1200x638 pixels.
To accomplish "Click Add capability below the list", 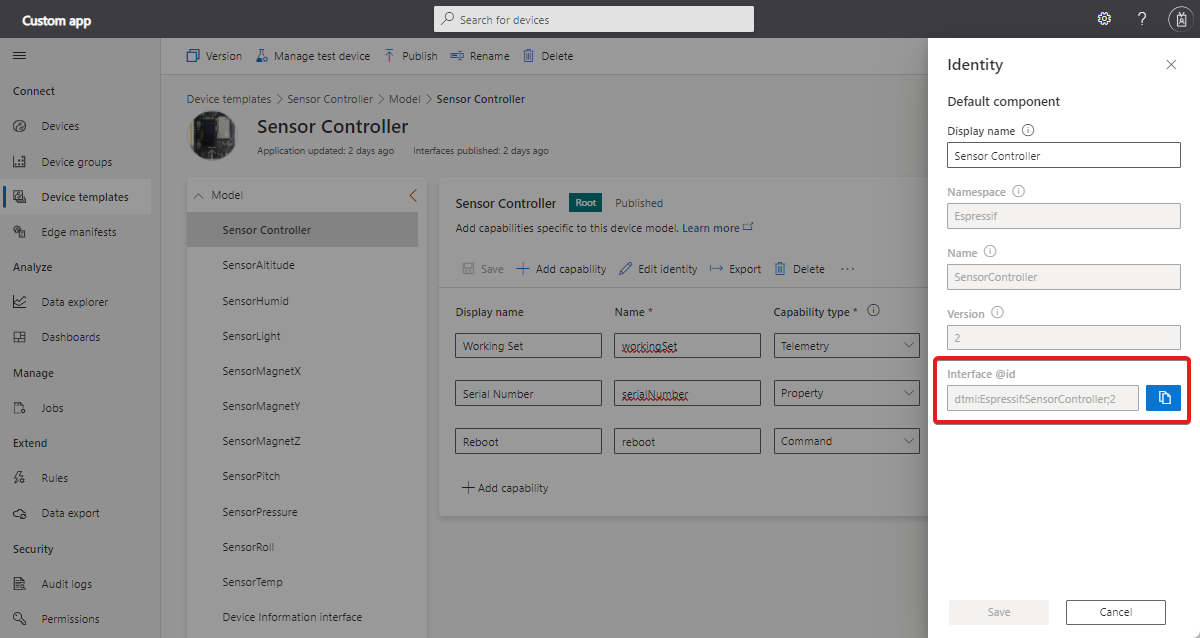I will click(505, 488).
